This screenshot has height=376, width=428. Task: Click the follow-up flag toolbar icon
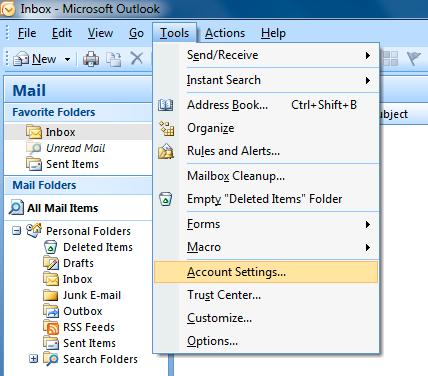pos(413,59)
